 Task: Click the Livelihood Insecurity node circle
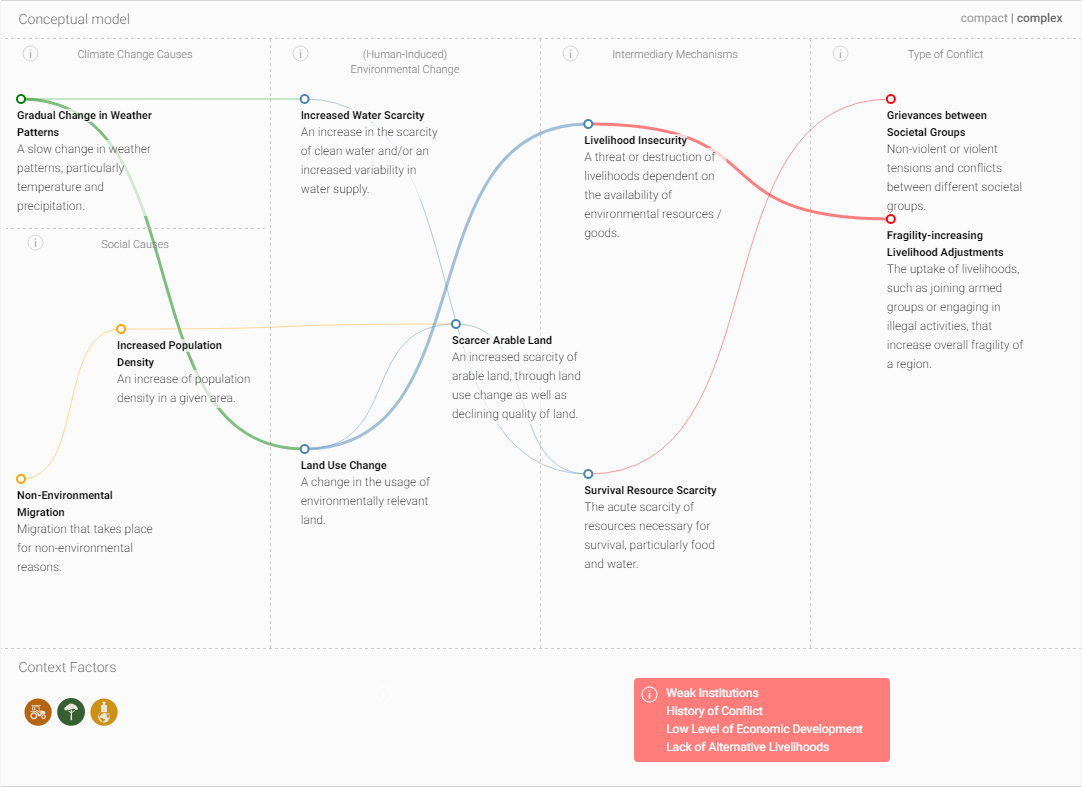pos(589,125)
